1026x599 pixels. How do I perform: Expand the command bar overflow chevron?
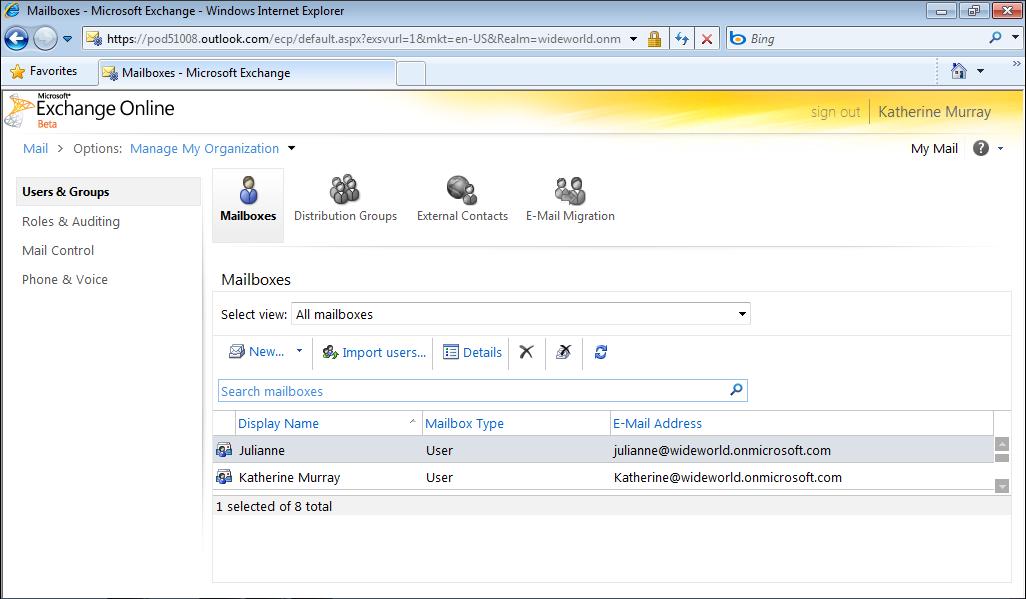(x=1016, y=64)
